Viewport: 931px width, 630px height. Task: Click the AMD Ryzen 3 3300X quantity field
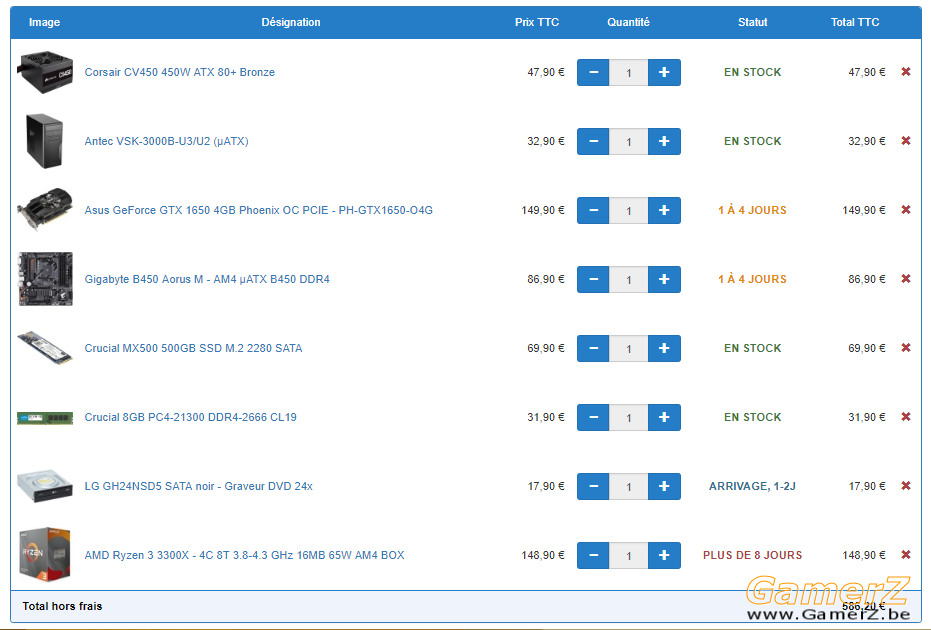(x=629, y=555)
